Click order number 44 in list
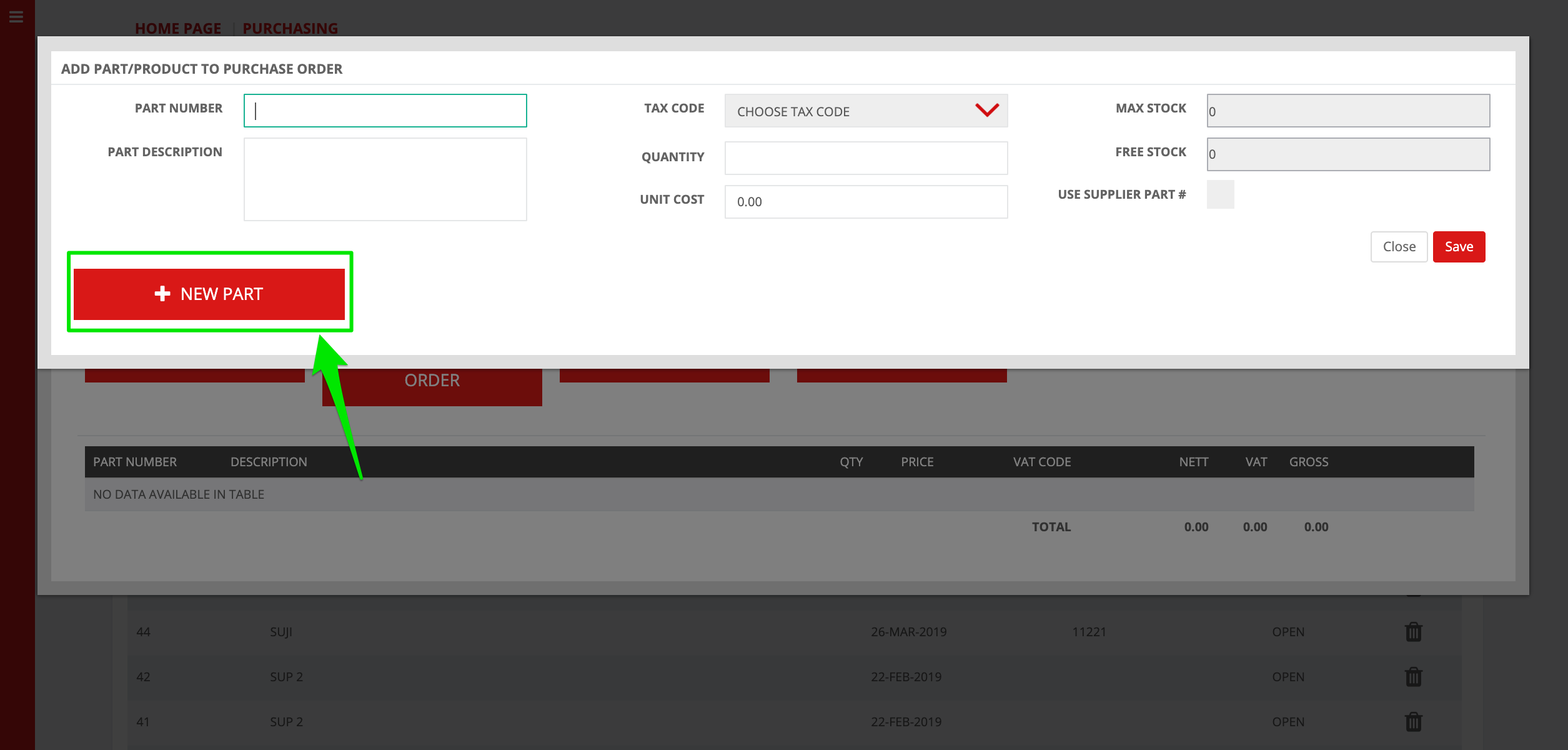This screenshot has width=1568, height=750. tap(143, 632)
